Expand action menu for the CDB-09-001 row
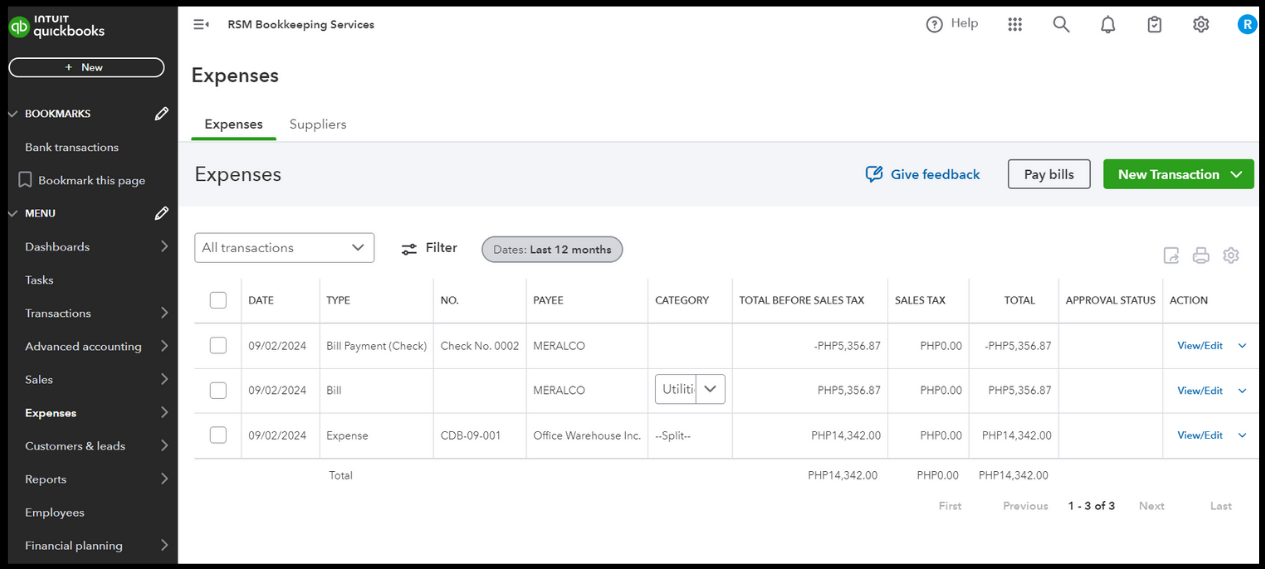The image size is (1265, 569). pos(1242,436)
